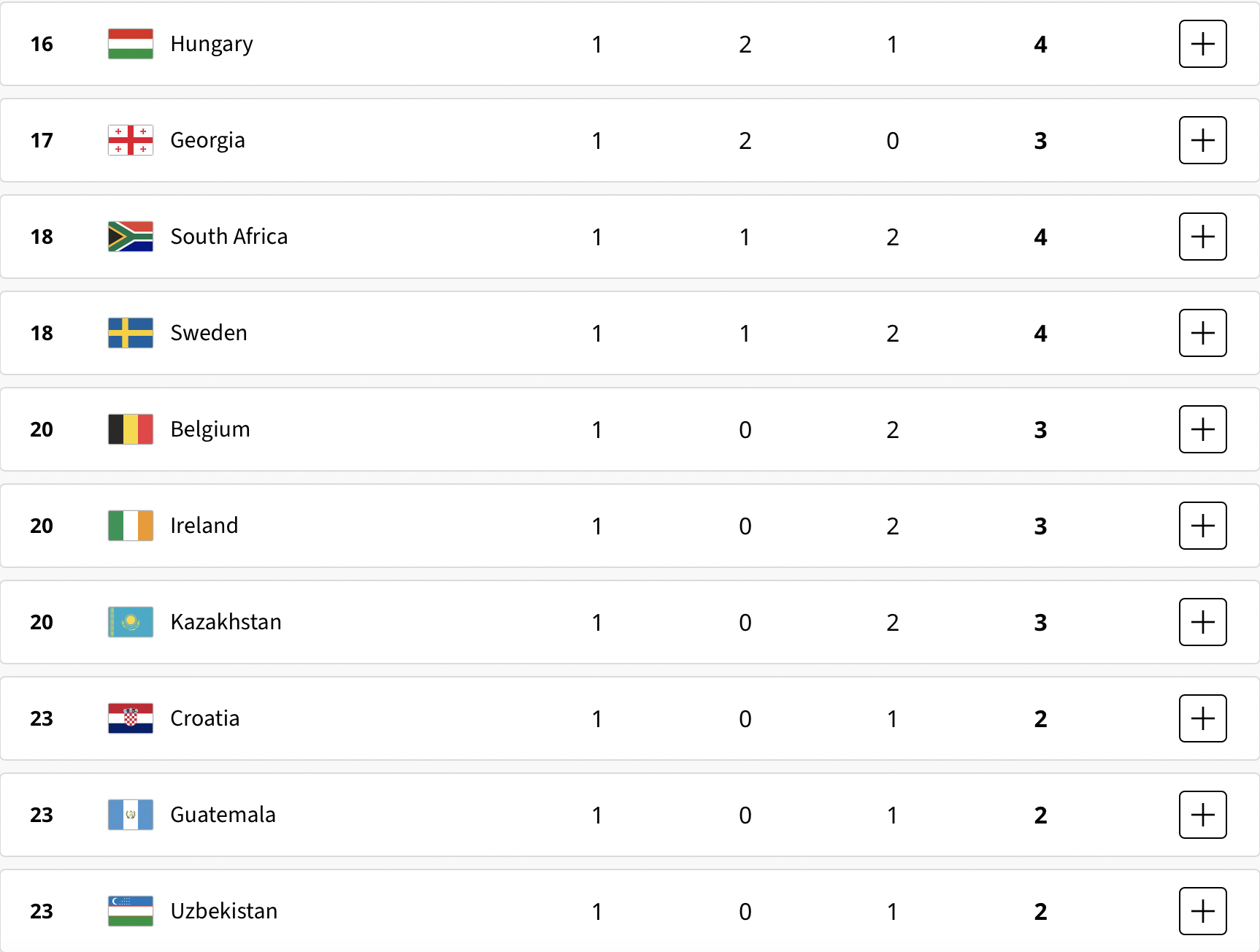Select the Croatia flag icon
The width and height of the screenshot is (1260, 952).
pyautogui.click(x=131, y=718)
